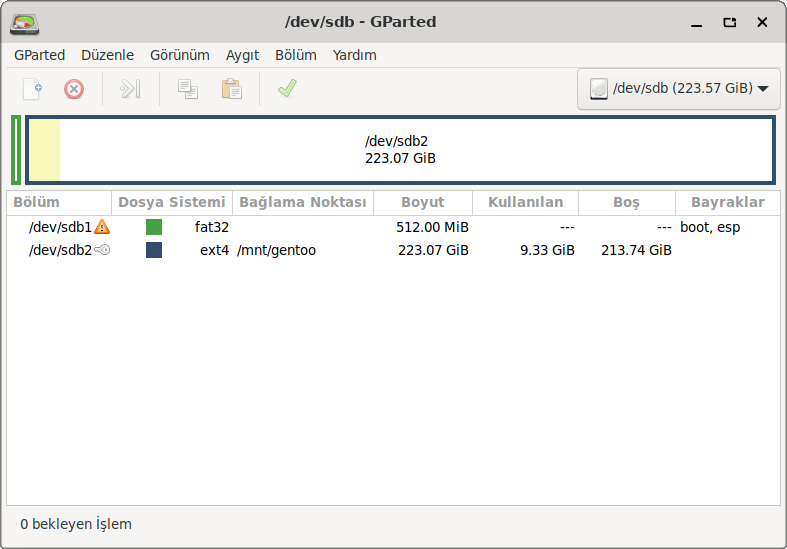Open the Görünüm menu

pos(180,55)
